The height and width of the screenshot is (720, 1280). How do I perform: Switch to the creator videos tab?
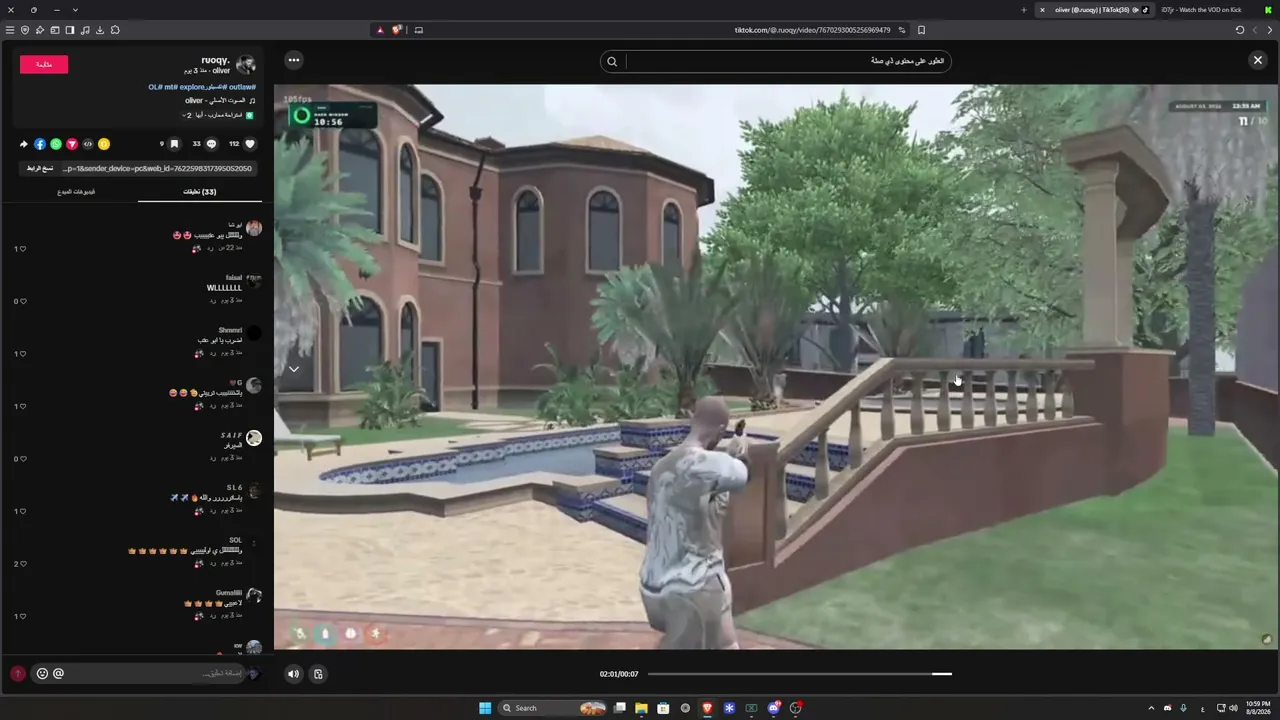[x=76, y=192]
